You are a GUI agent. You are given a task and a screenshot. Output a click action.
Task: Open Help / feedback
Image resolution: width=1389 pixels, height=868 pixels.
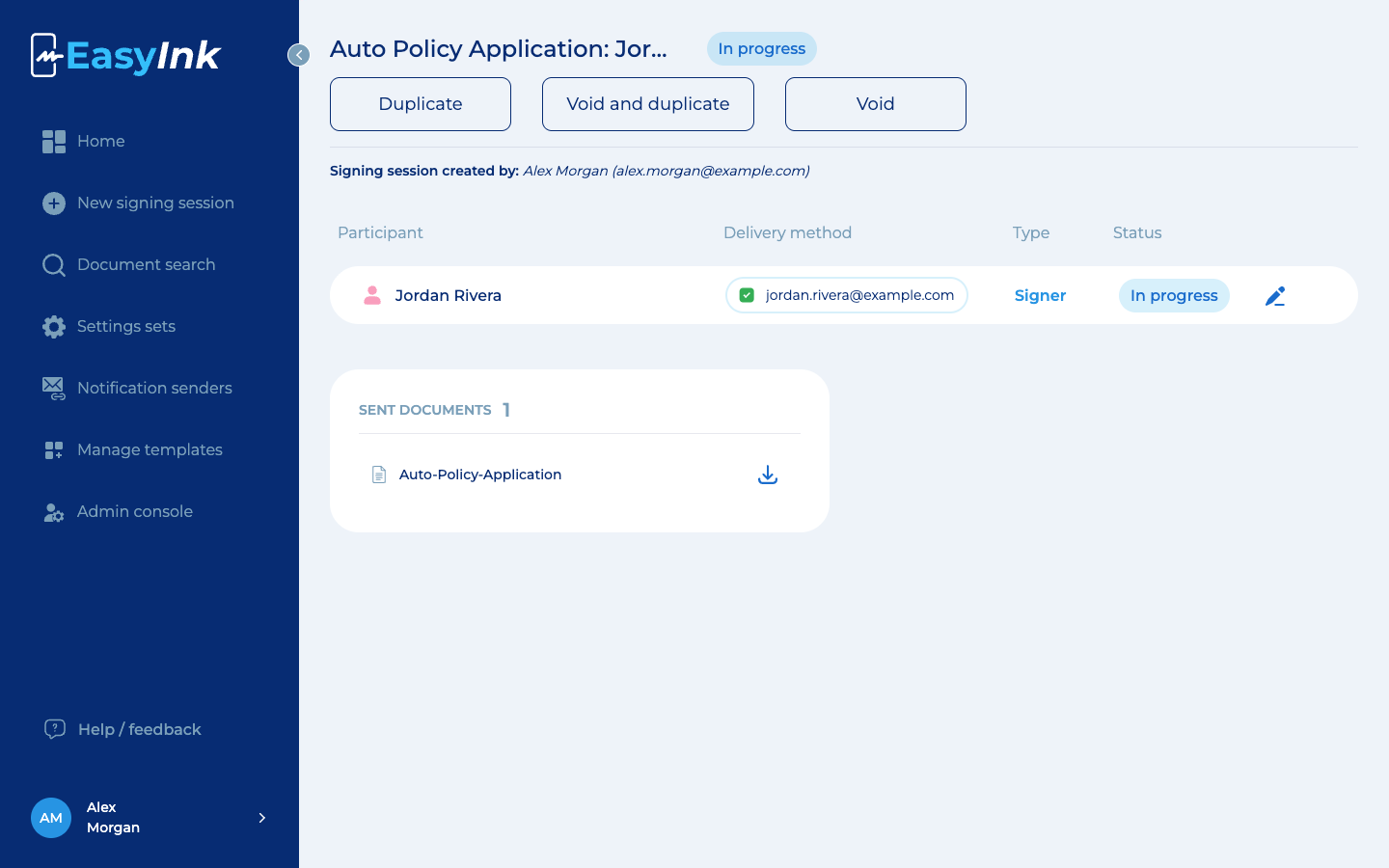pos(140,729)
